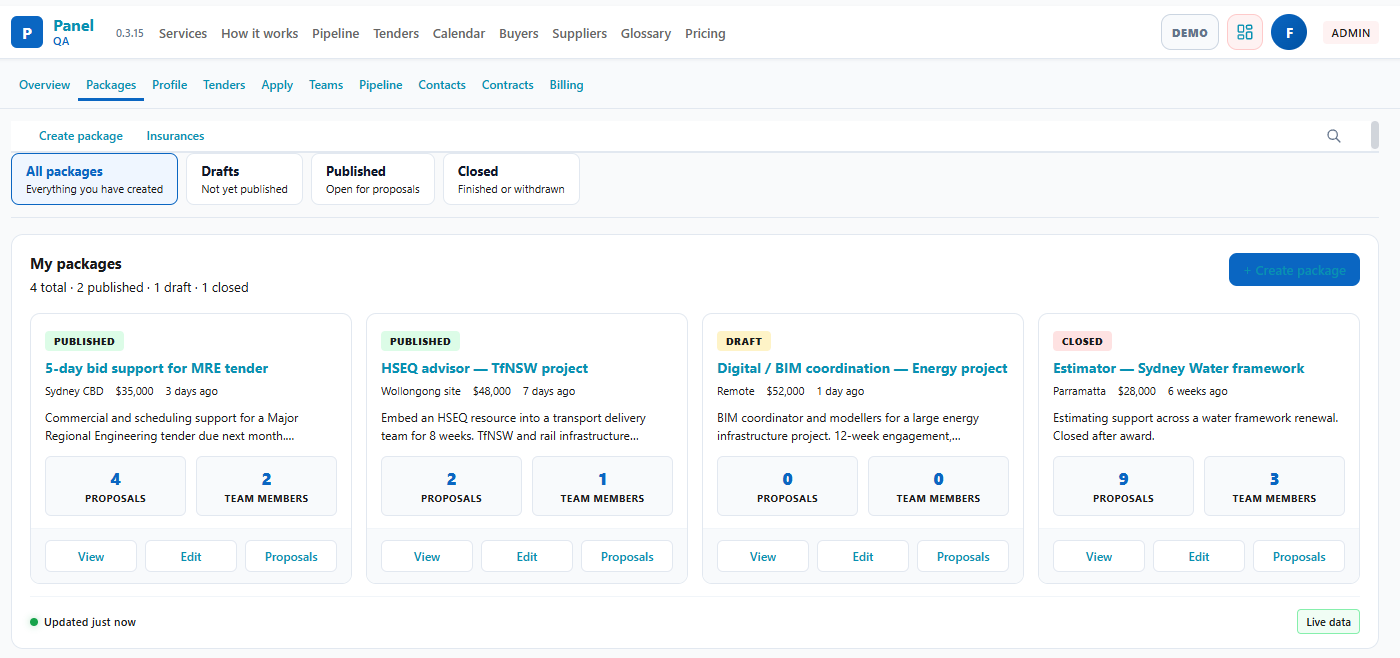Open Proposals for Digital / BIM coordination
Image resolution: width=1400 pixels, height=658 pixels.
[x=963, y=557]
